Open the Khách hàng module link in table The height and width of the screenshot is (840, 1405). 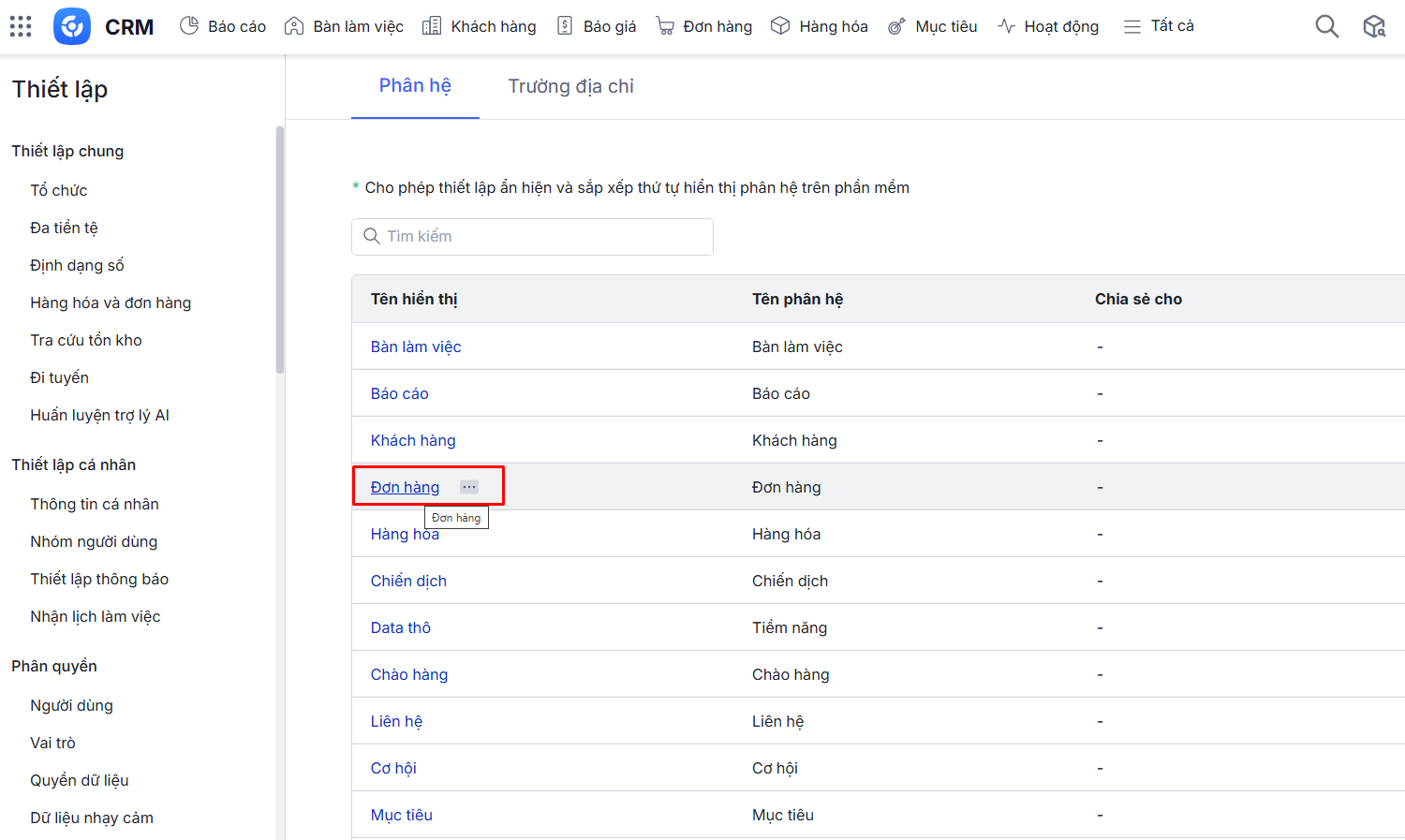pyautogui.click(x=413, y=440)
